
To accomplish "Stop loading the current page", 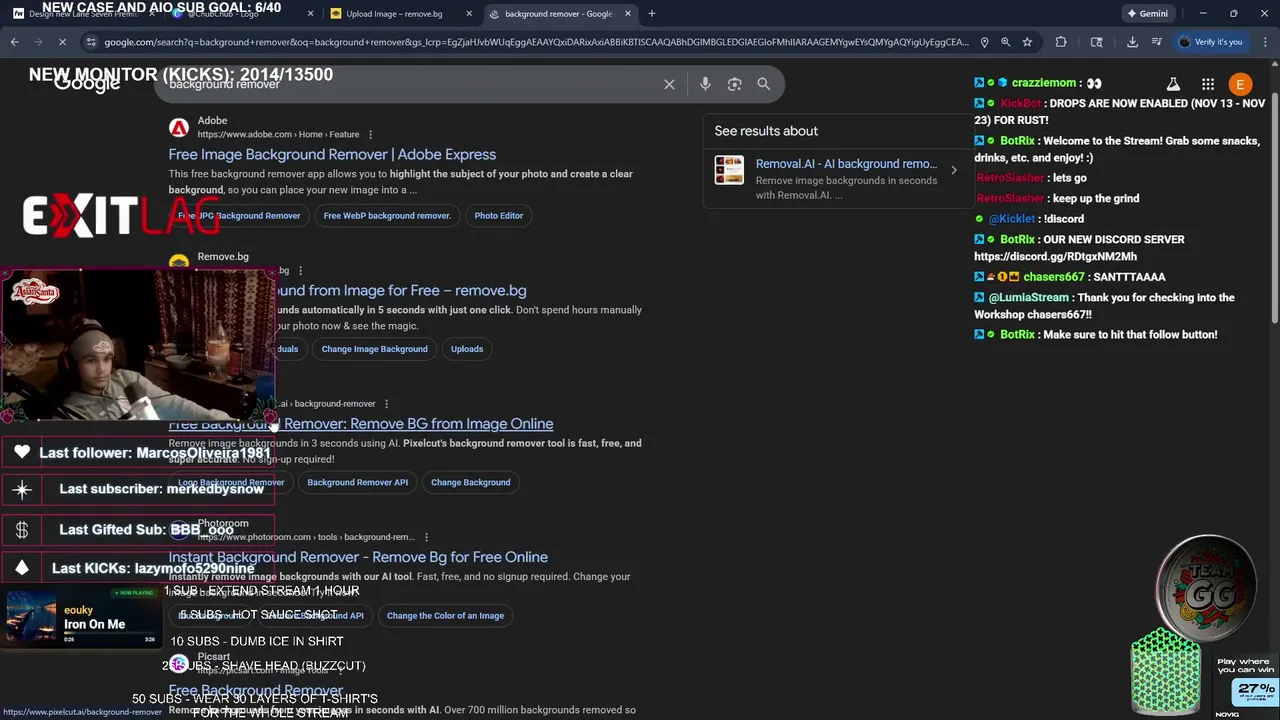I will click(x=62, y=42).
